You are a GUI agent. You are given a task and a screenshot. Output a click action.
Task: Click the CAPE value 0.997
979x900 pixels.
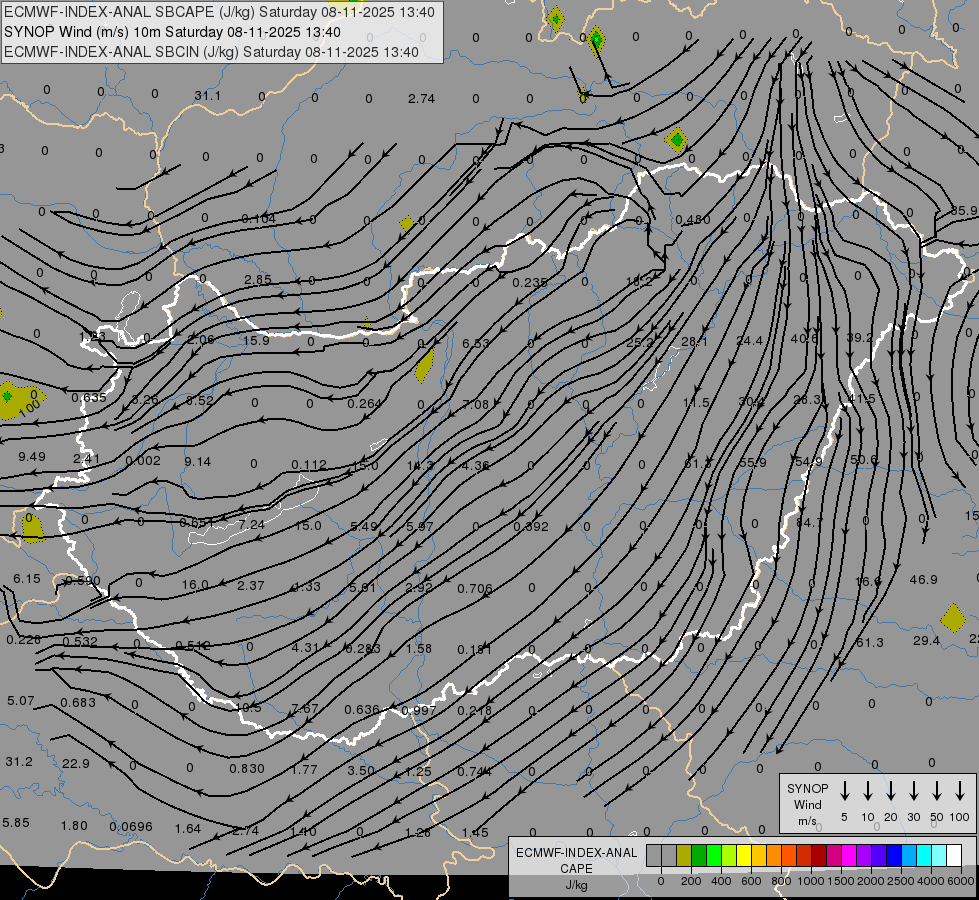pyautogui.click(x=419, y=711)
